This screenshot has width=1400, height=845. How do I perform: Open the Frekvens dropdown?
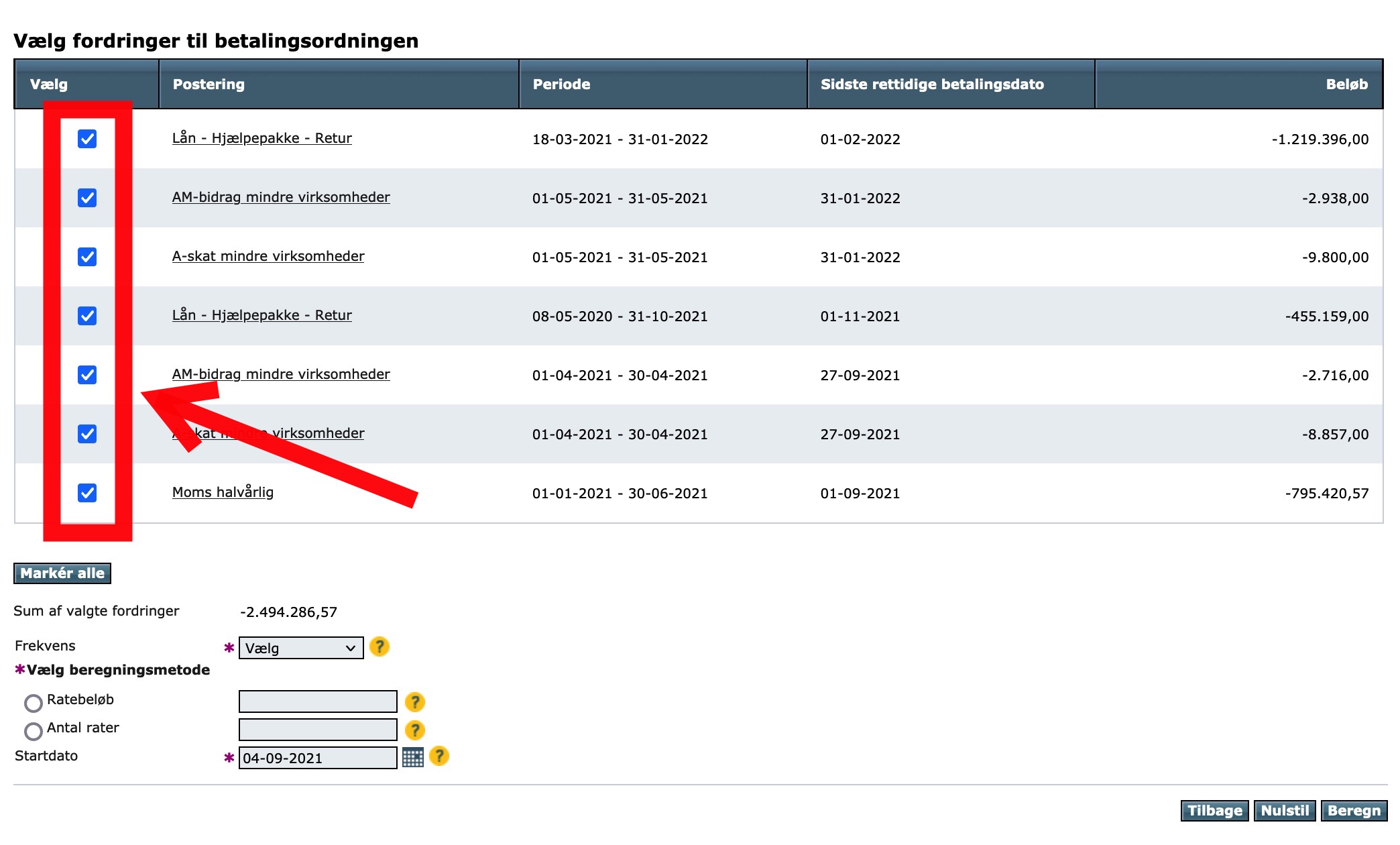point(301,648)
